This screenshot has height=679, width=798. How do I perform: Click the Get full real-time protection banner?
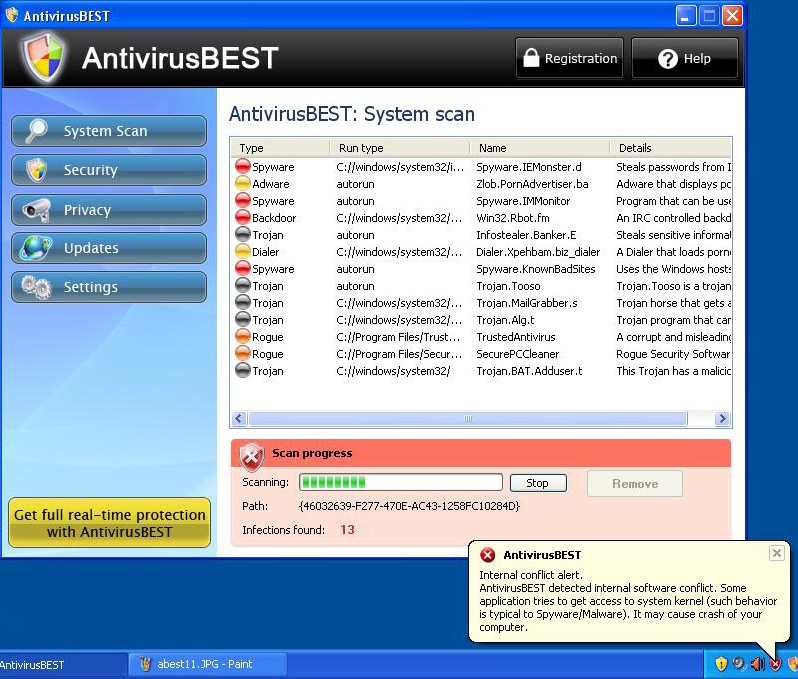coord(110,523)
